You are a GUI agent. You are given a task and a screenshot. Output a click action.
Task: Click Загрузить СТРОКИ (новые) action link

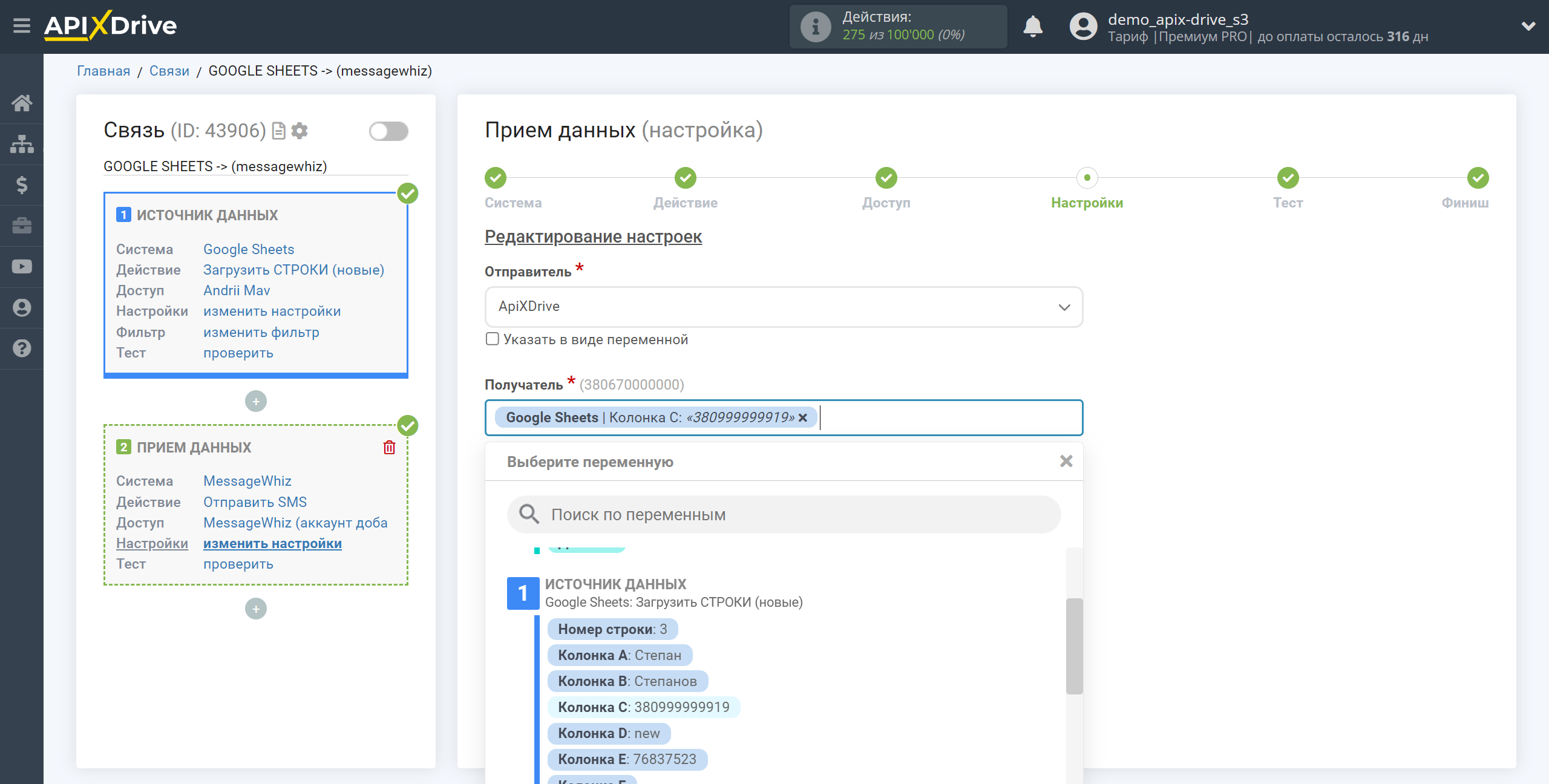(293, 270)
